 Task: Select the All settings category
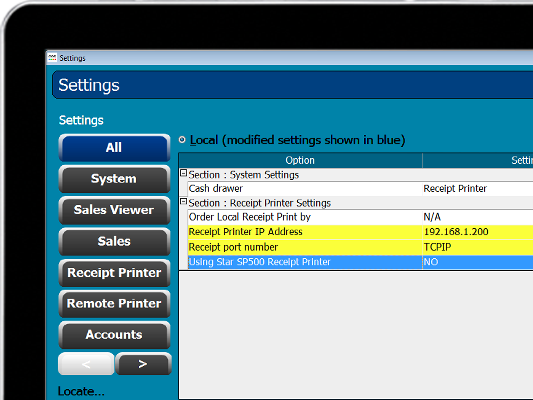(114, 147)
